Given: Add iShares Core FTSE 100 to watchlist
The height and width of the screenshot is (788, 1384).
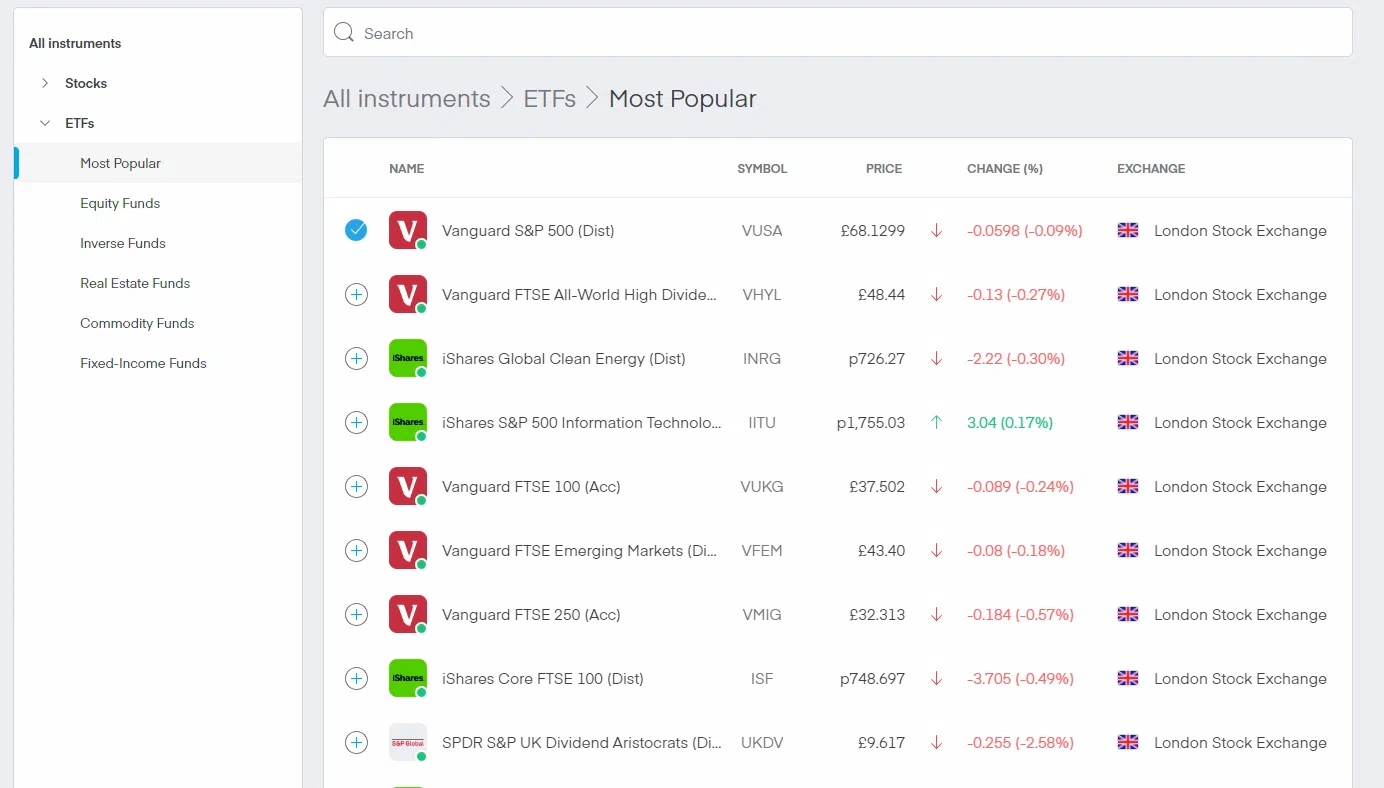Looking at the screenshot, I should [356, 678].
